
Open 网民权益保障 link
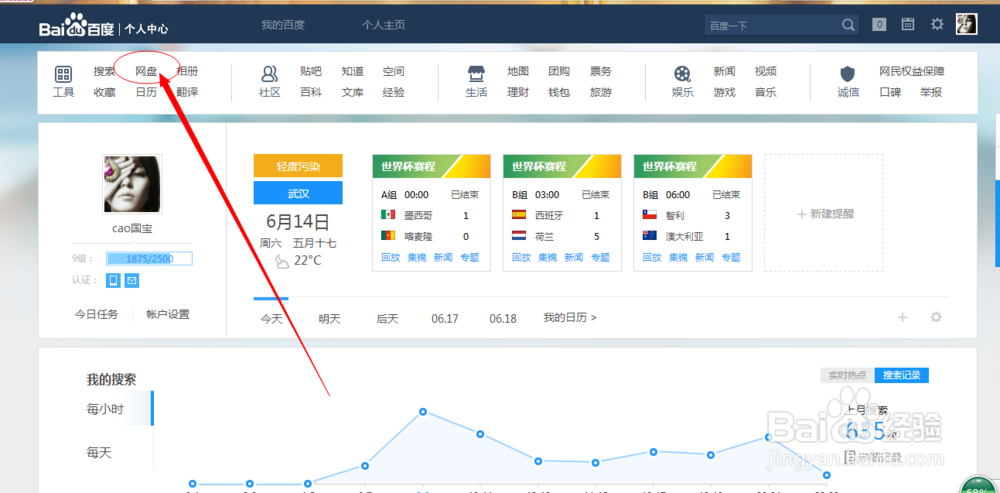(912, 71)
